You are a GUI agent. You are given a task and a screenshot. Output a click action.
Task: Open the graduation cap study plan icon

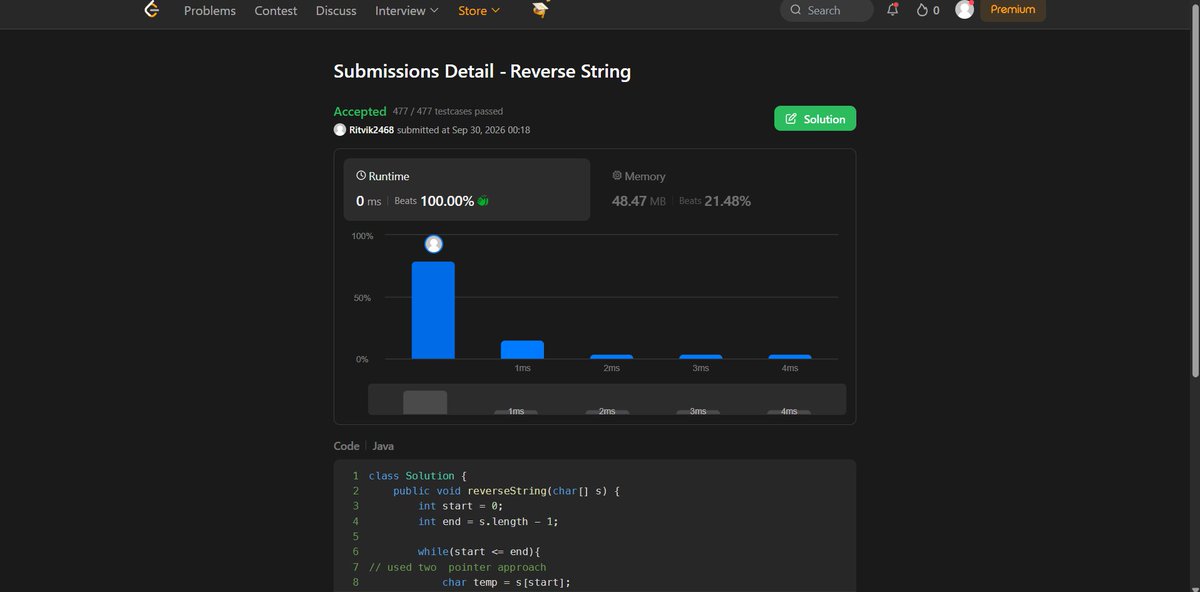pos(540,10)
